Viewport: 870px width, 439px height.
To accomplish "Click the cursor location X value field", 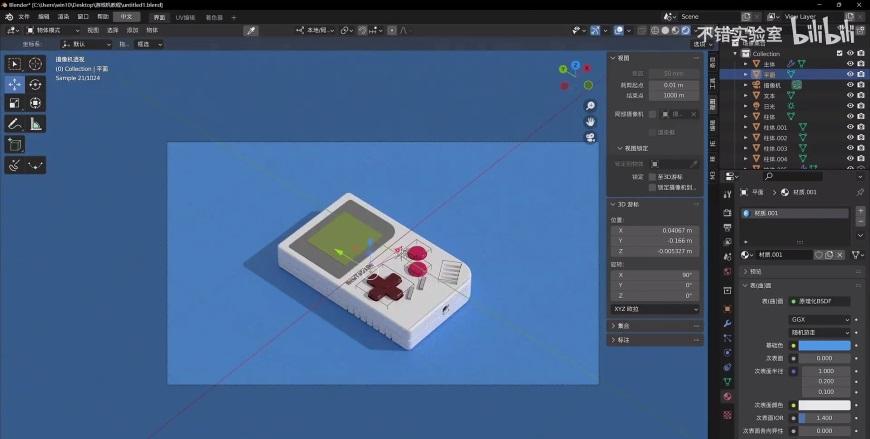I will (x=655, y=230).
